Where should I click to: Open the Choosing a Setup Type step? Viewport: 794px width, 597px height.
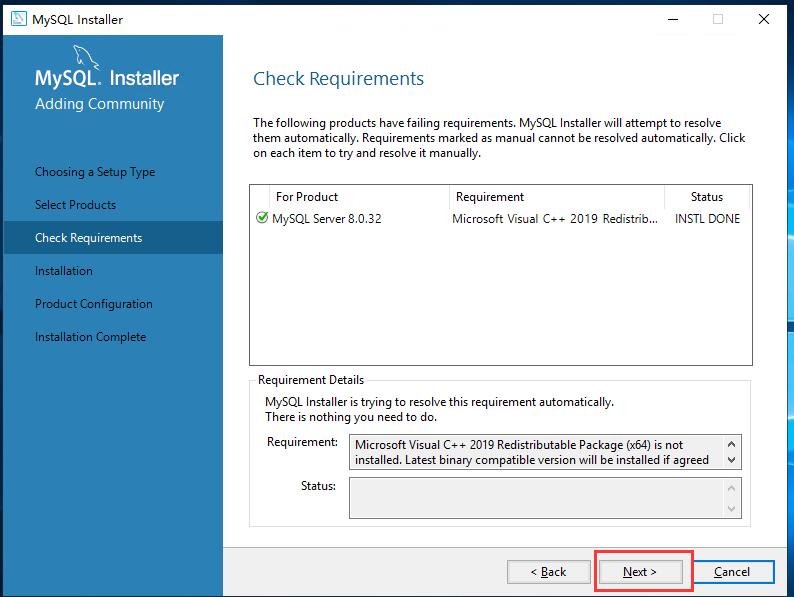(95, 172)
